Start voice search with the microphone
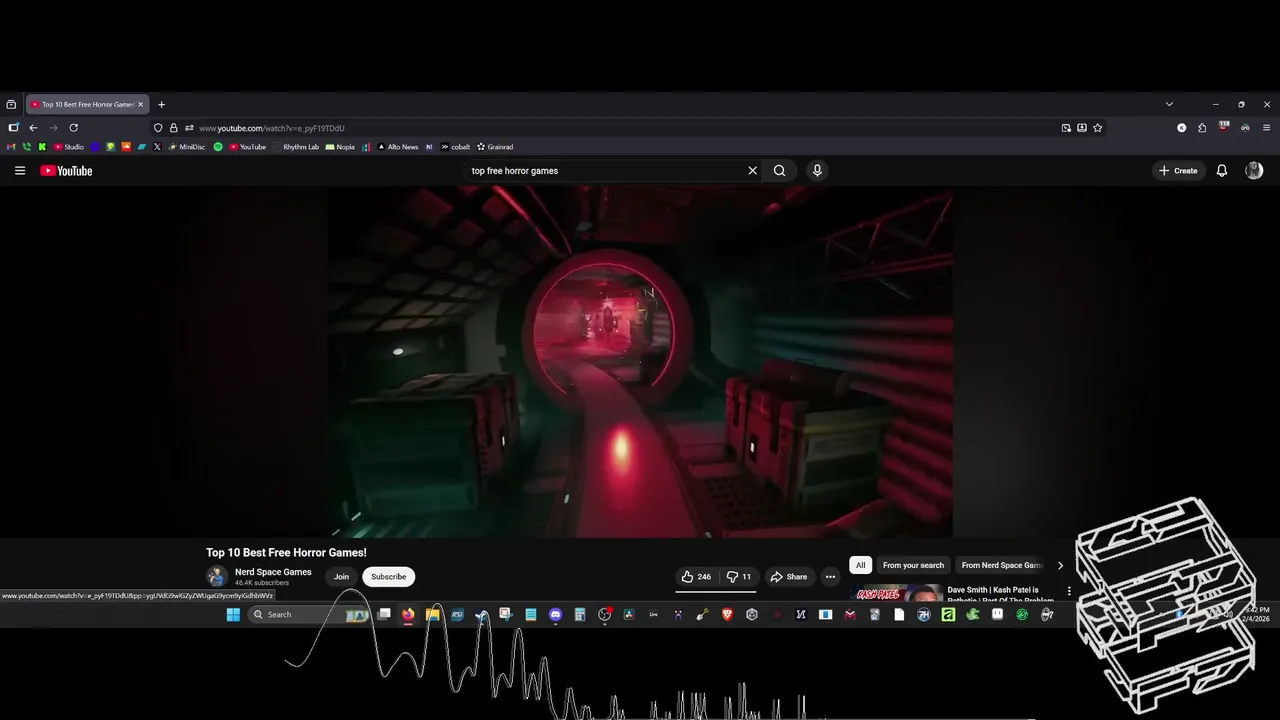 coord(817,171)
